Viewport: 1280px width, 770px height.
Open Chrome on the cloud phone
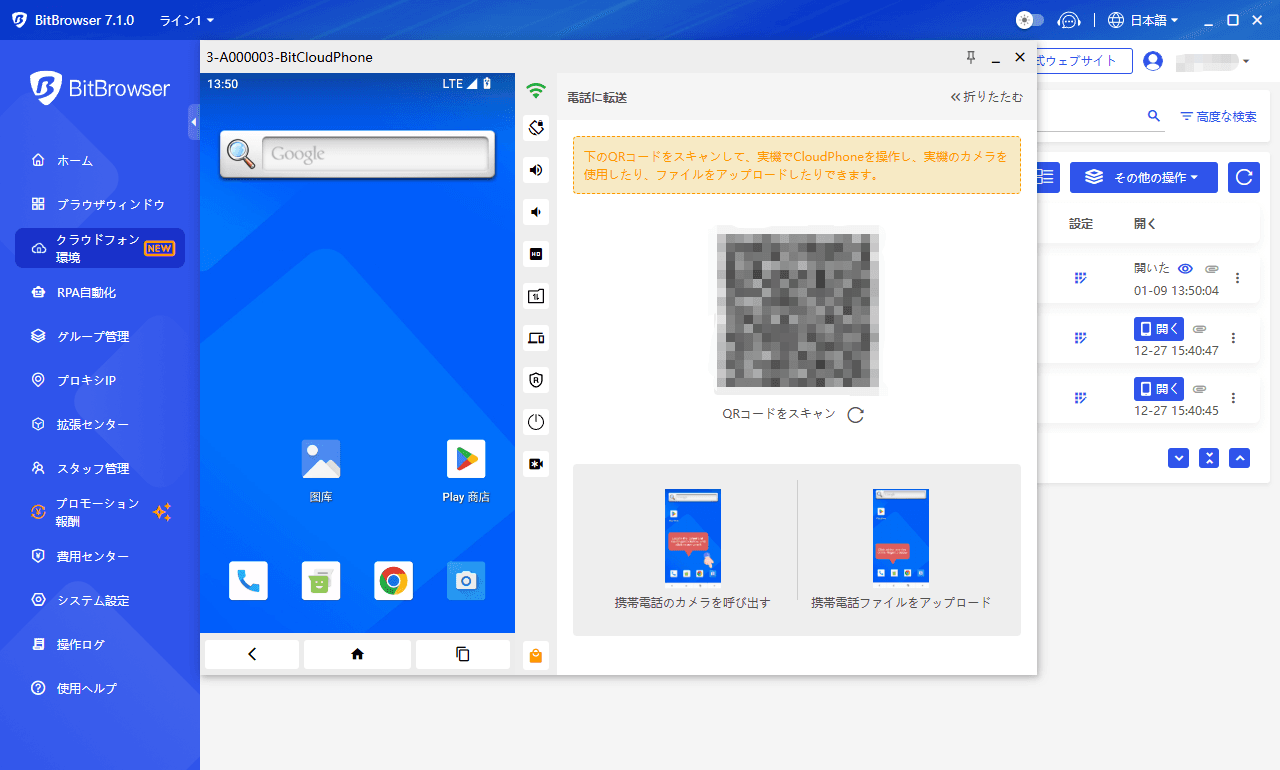coord(393,581)
